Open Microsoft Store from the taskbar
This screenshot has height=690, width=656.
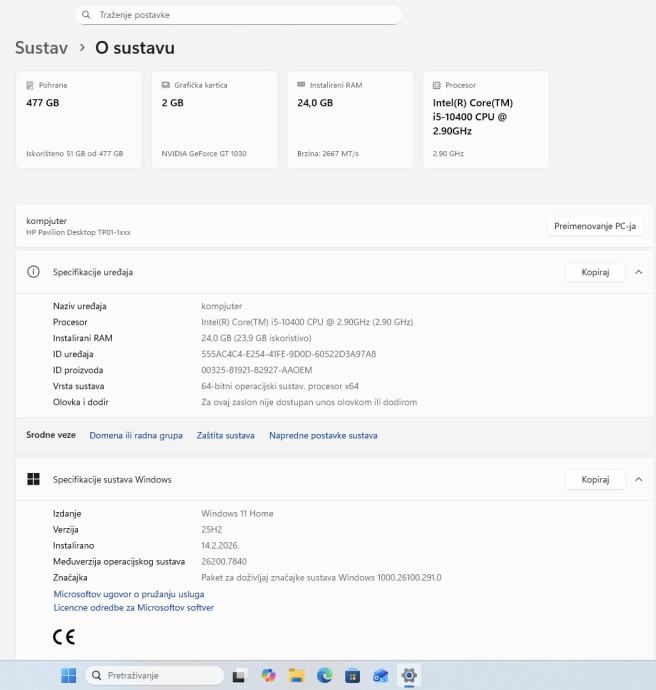pos(352,676)
